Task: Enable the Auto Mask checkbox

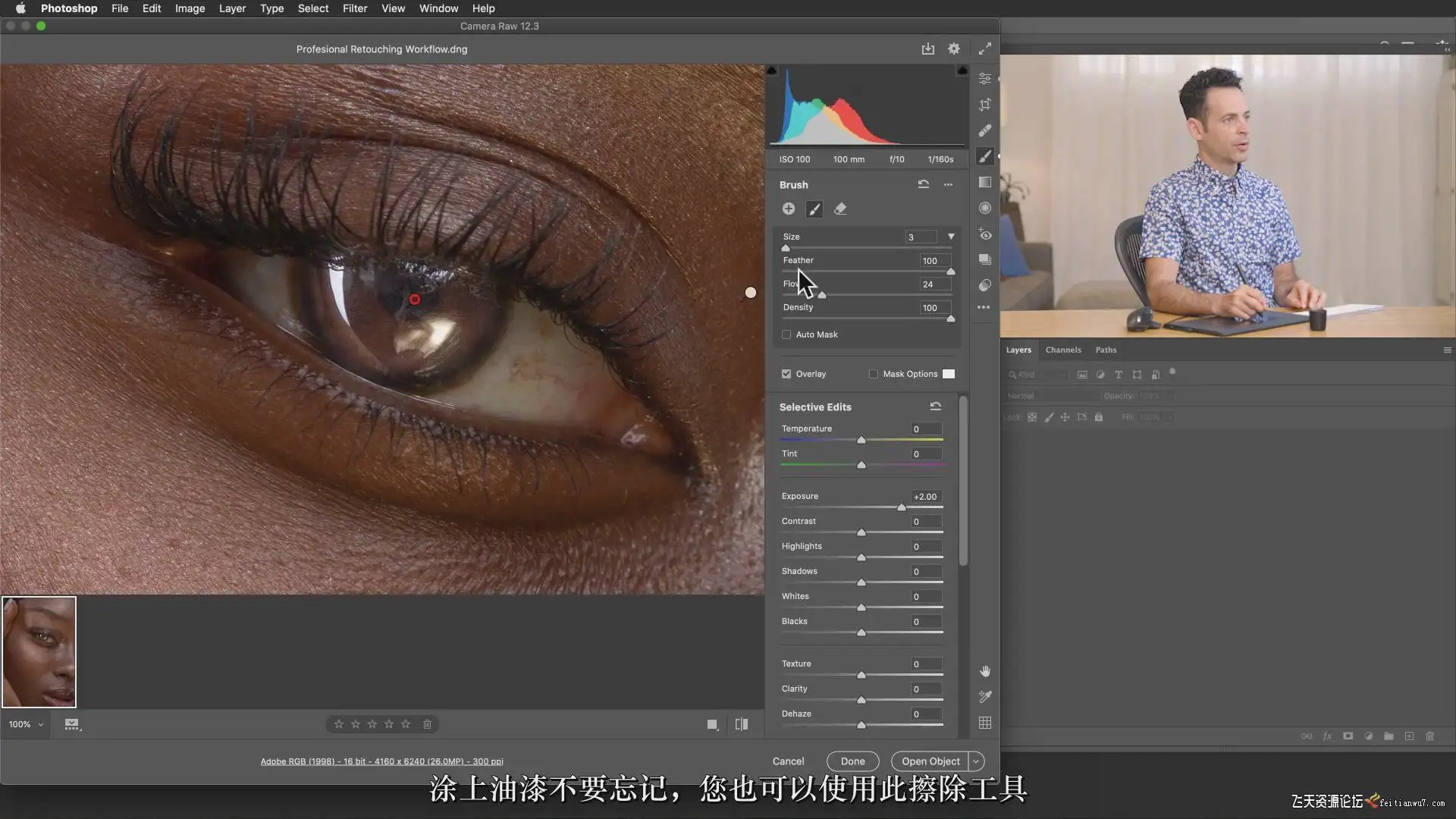Action: (786, 334)
